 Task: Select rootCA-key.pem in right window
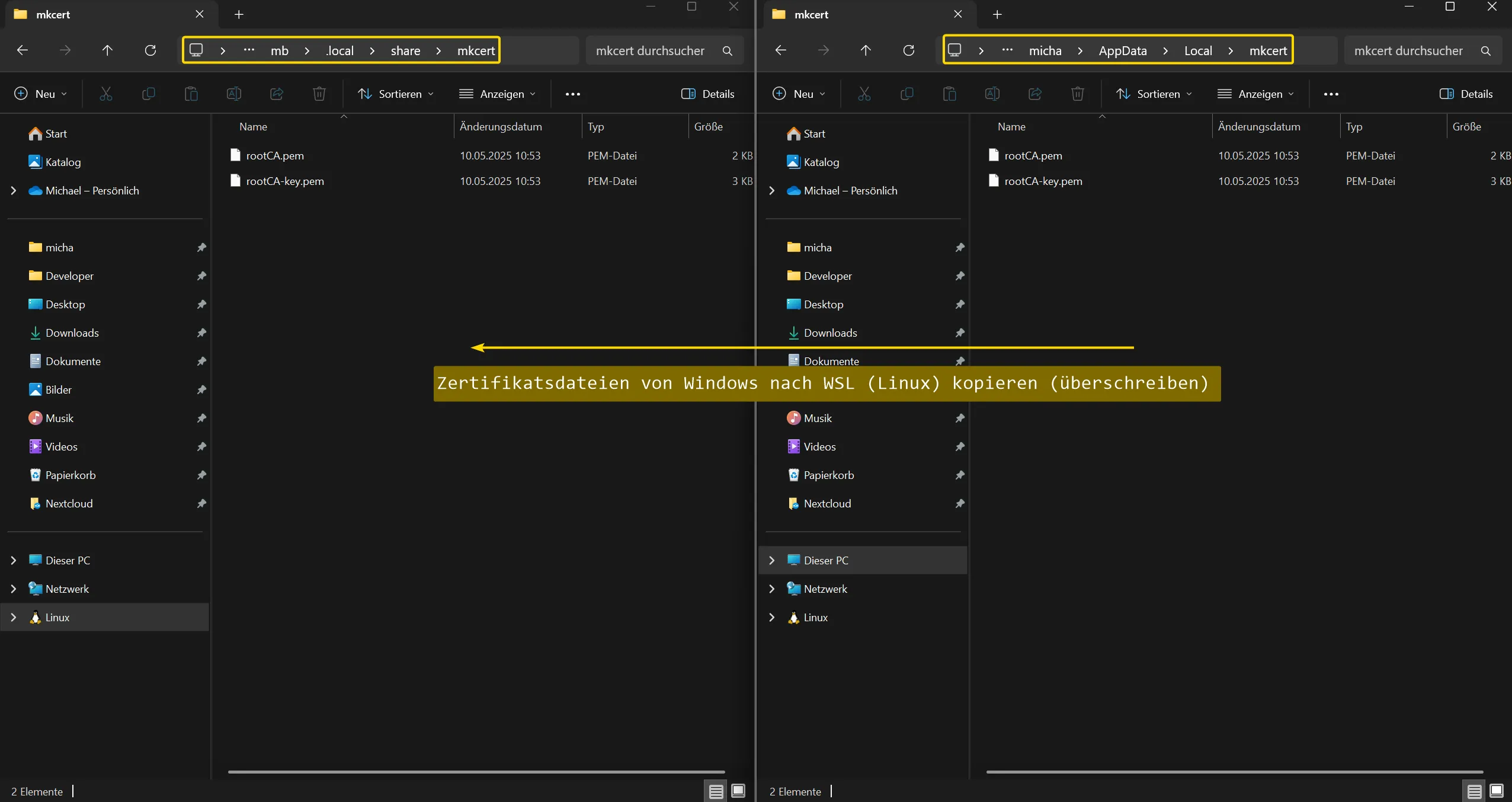(1043, 181)
